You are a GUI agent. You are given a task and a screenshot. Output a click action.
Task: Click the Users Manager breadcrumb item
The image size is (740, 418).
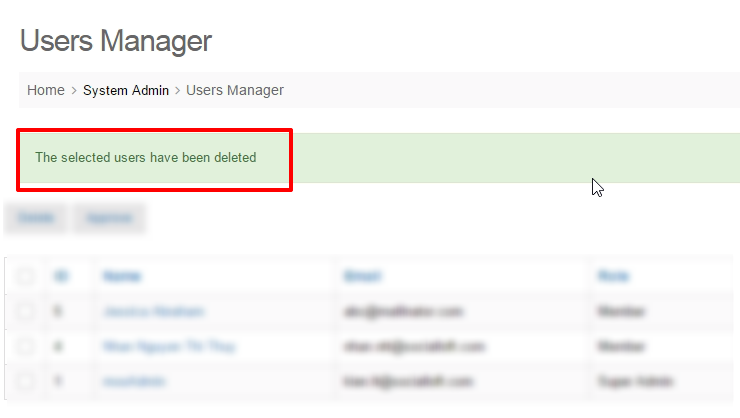pos(234,90)
